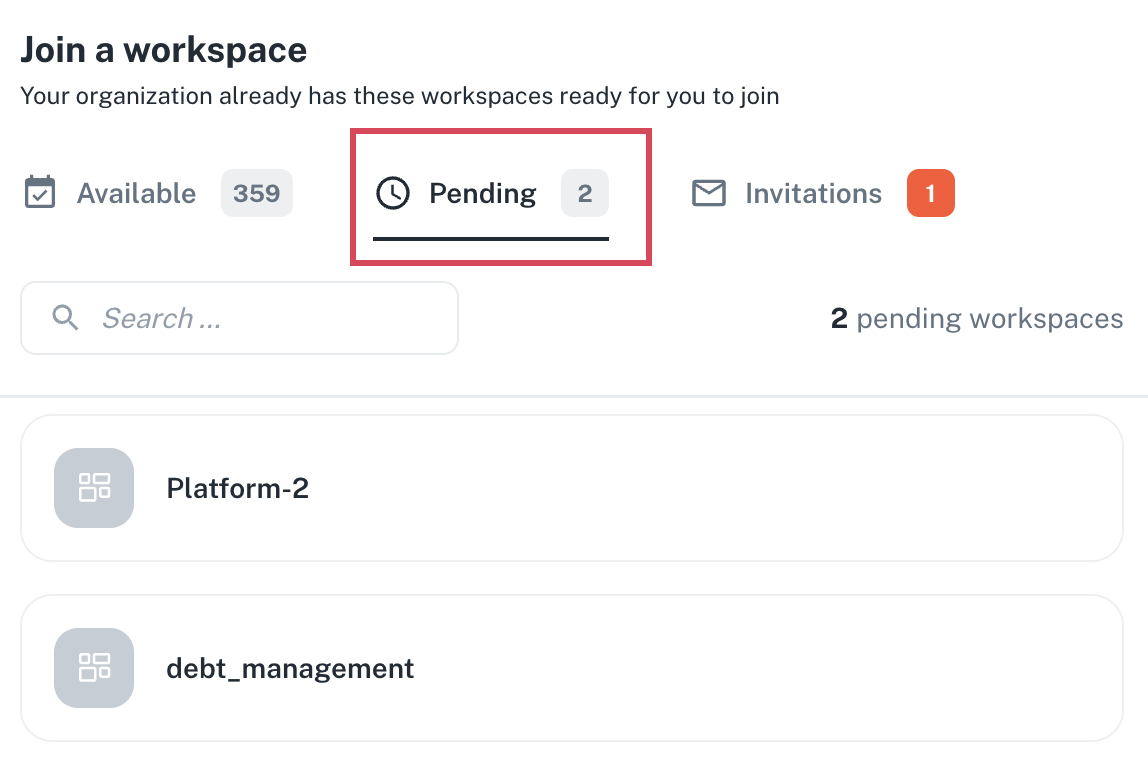The height and width of the screenshot is (760, 1148).
Task: Click the envelope icon beside Invitations
Action: click(x=709, y=193)
